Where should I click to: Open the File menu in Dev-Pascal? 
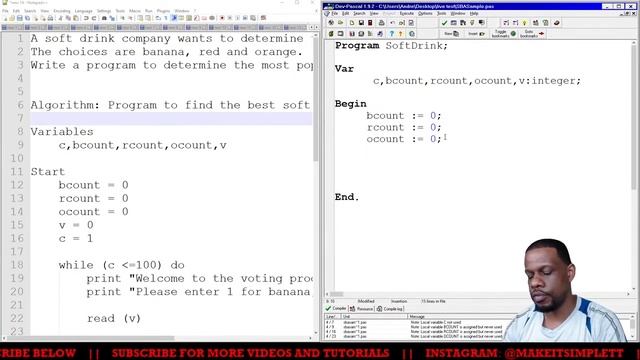(x=334, y=13)
